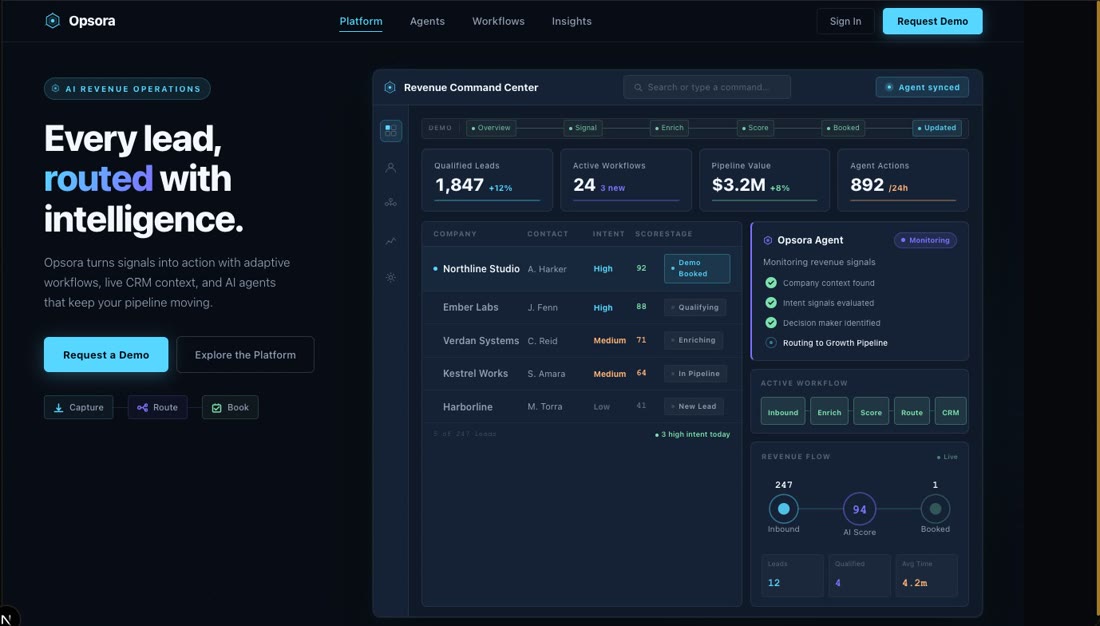Viewport: 1100px width, 626px height.
Task: Open the Insights nav item
Action: pyautogui.click(x=572, y=21)
